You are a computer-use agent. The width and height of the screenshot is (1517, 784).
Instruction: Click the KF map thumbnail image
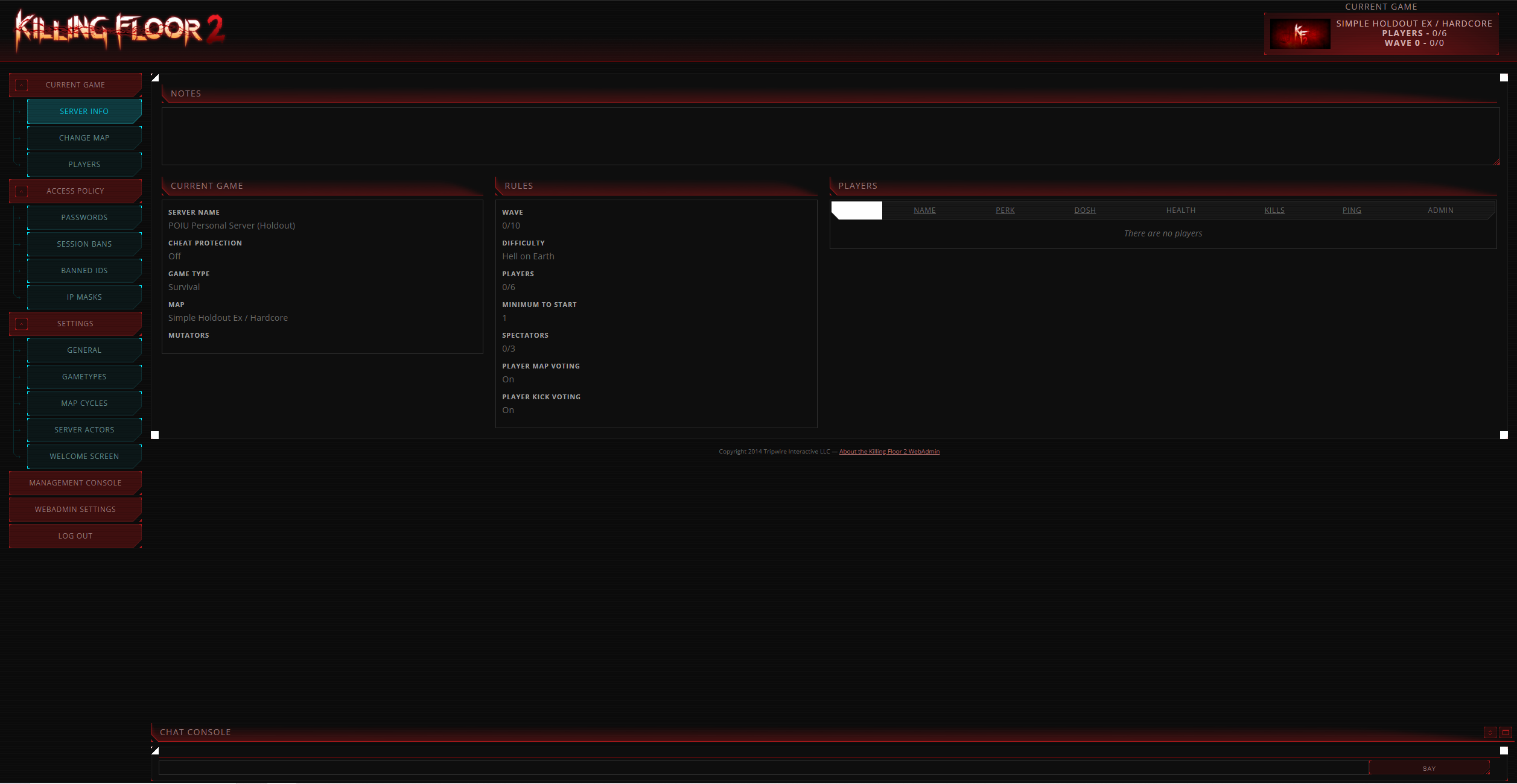coord(1300,34)
